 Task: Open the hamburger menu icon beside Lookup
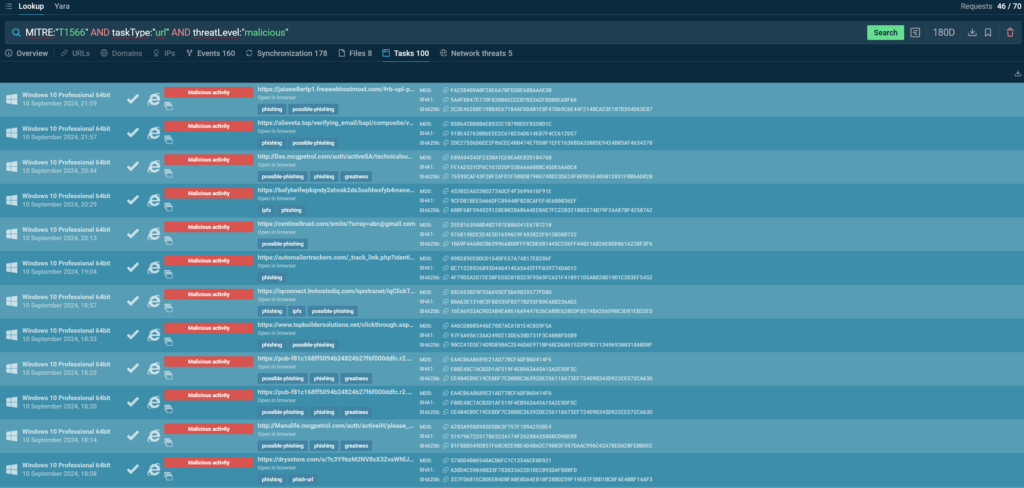click(7, 6)
